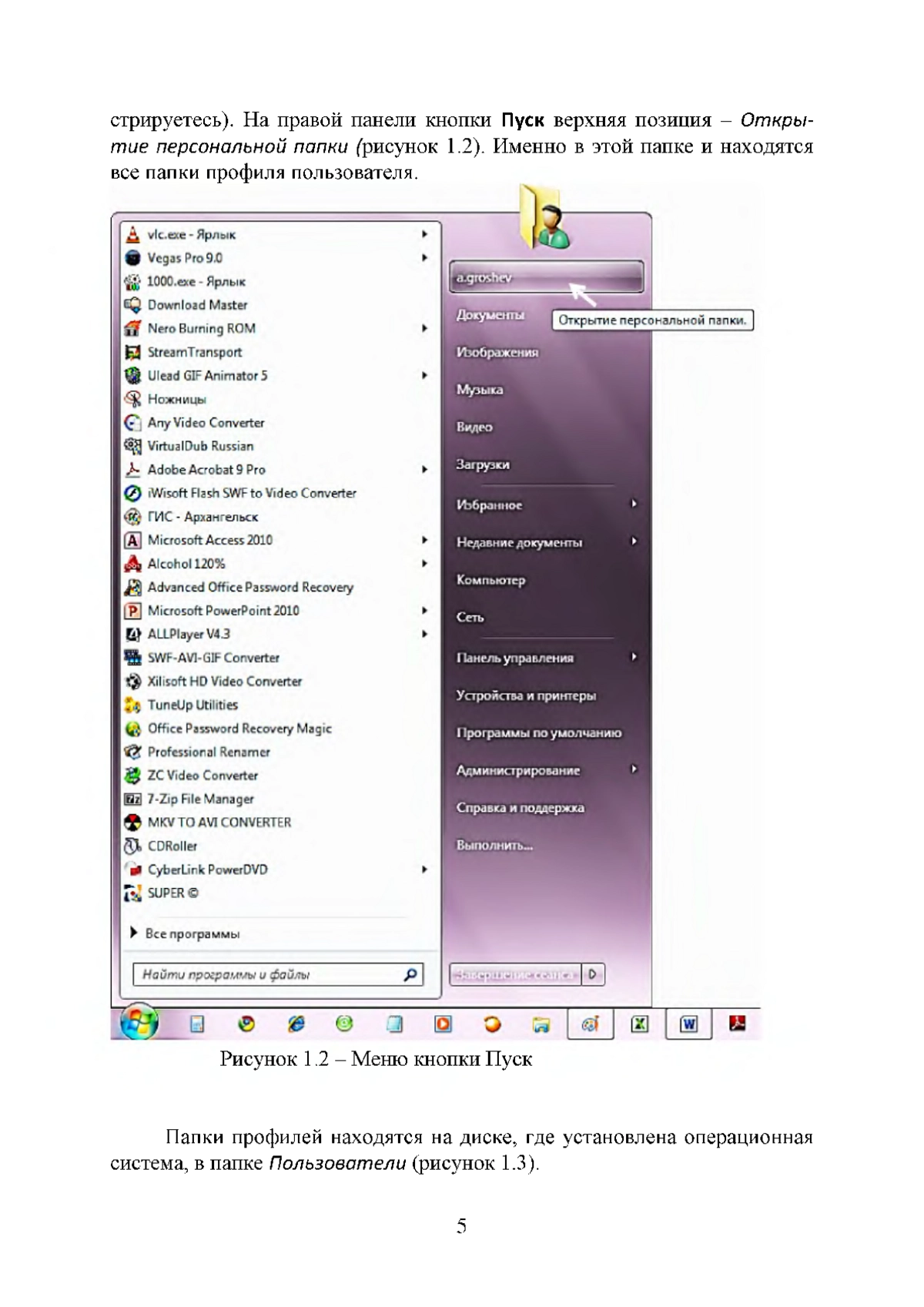
Task: Expand the Vegas Pro 9.0 jump list arrow
Action: (424, 258)
